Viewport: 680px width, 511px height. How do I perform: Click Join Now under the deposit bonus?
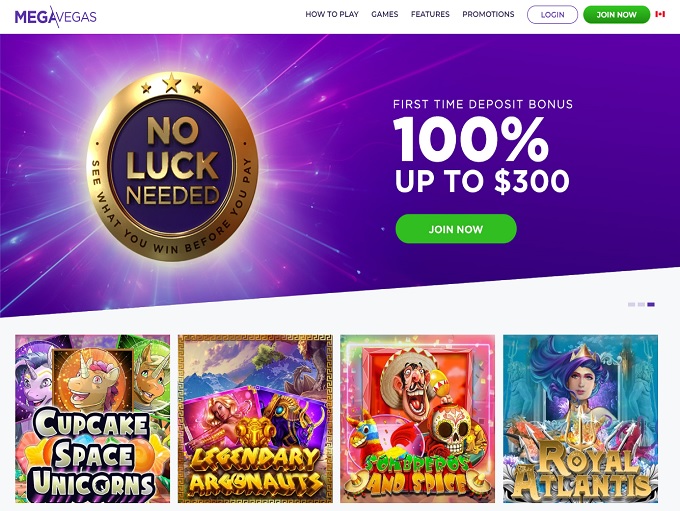tap(456, 229)
